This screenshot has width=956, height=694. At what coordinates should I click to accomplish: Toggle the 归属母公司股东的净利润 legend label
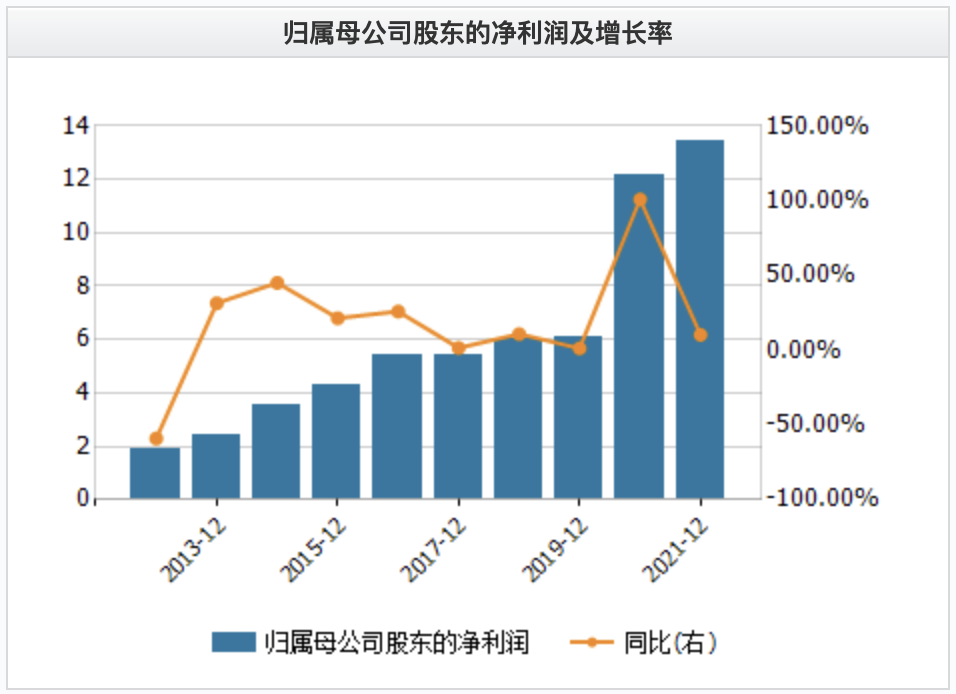tap(396, 643)
